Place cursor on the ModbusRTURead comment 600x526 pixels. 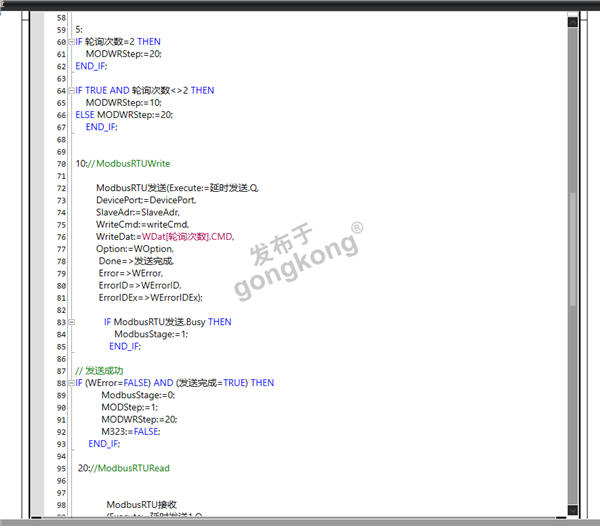click(133, 468)
